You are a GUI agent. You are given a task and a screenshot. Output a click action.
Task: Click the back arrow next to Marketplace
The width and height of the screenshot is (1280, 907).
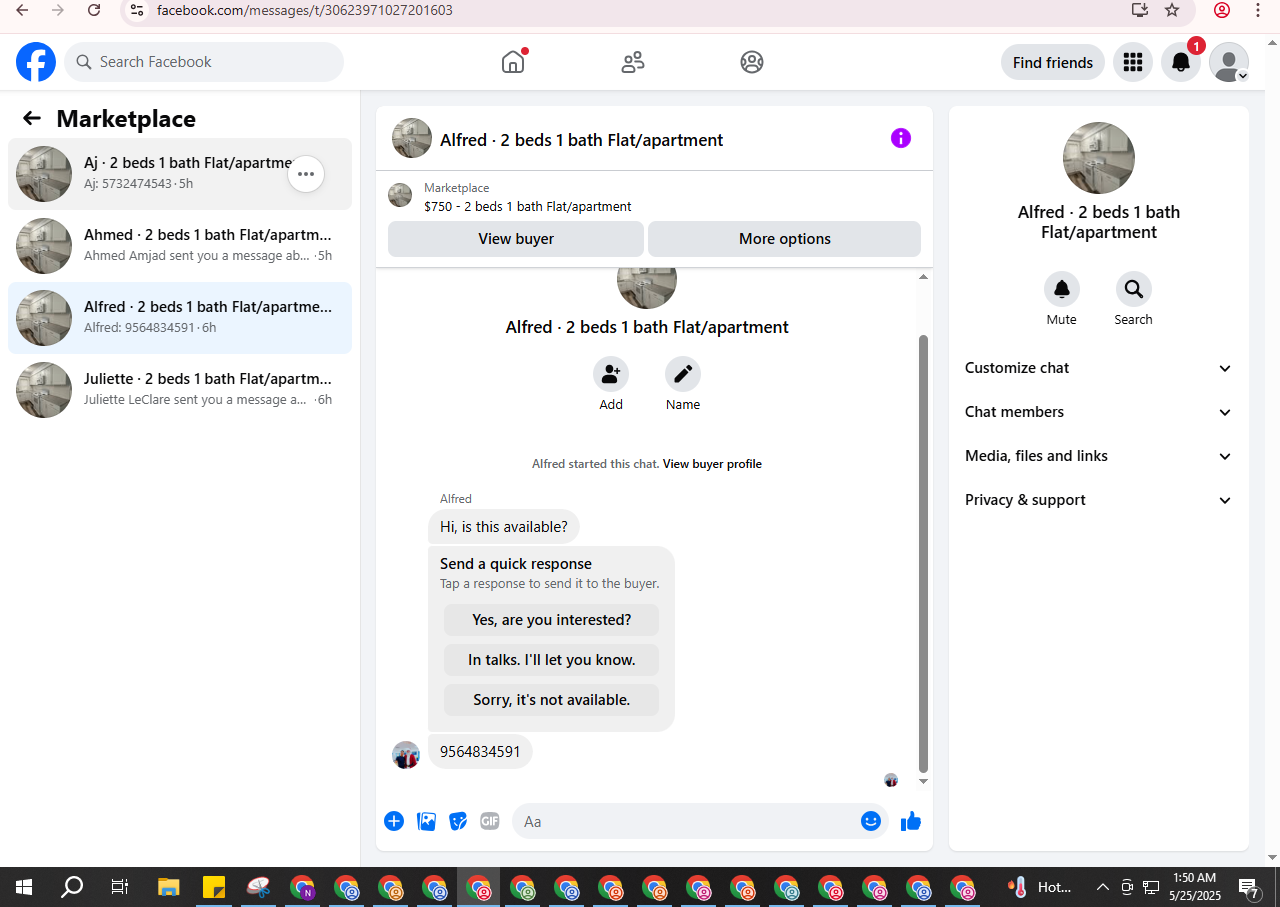click(x=32, y=119)
